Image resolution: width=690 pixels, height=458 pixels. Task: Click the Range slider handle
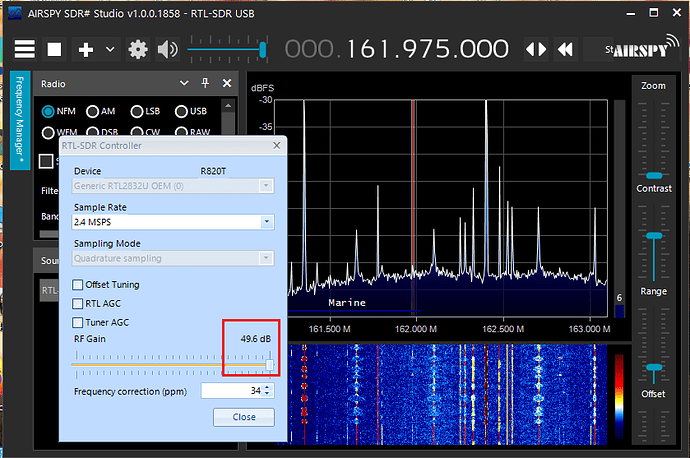point(654,367)
